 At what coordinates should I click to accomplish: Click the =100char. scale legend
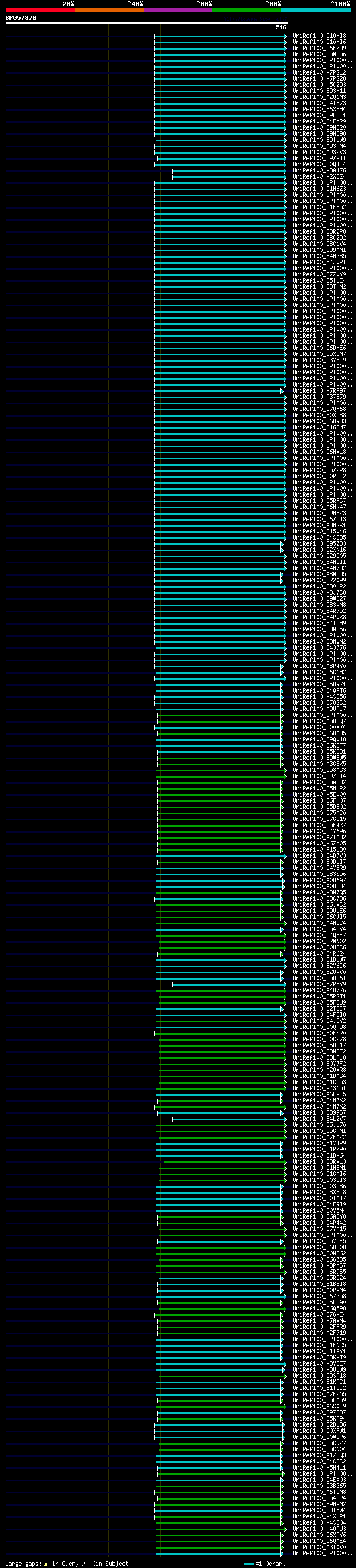[265, 1563]
